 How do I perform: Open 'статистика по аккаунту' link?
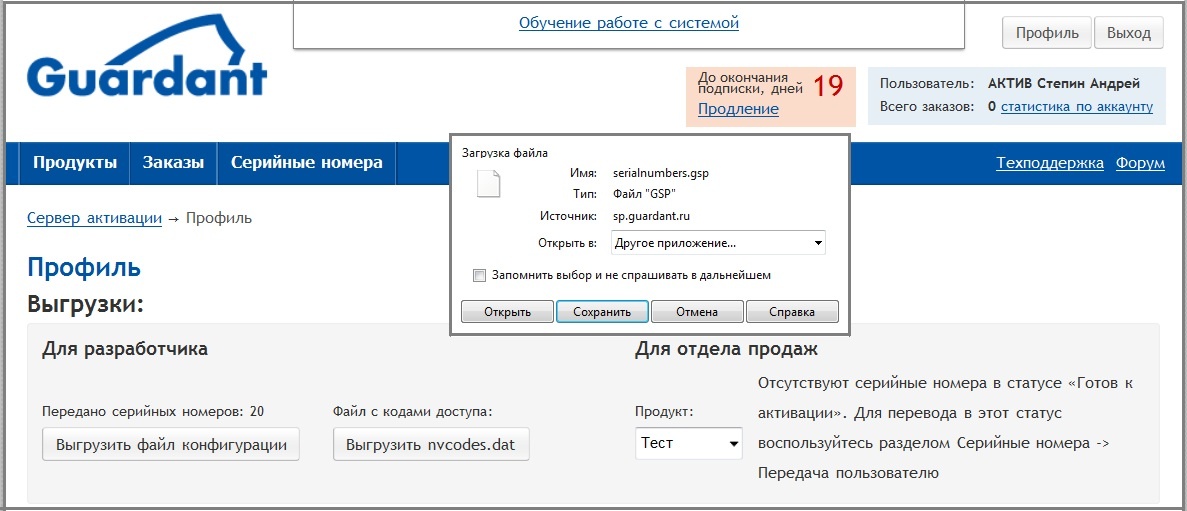tap(1076, 106)
